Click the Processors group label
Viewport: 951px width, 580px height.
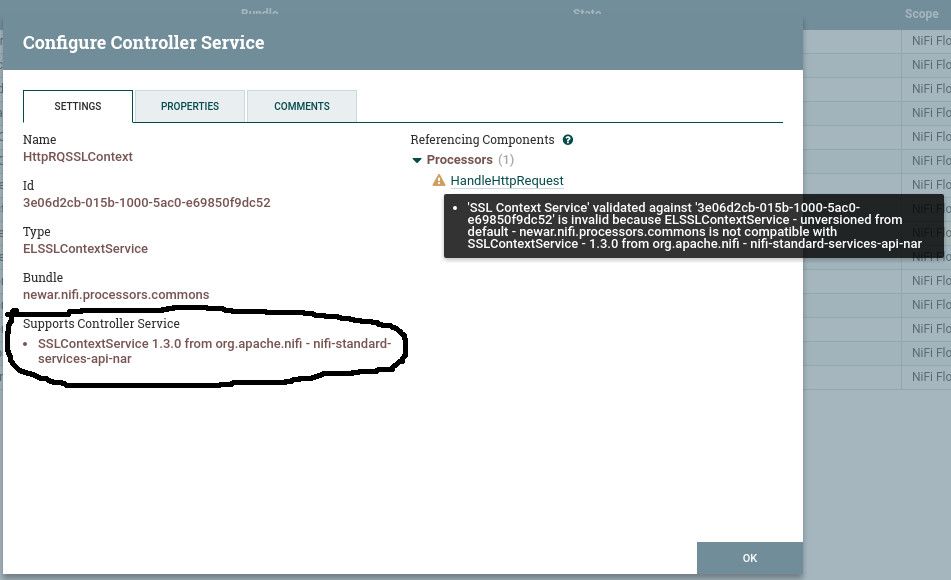point(459,160)
